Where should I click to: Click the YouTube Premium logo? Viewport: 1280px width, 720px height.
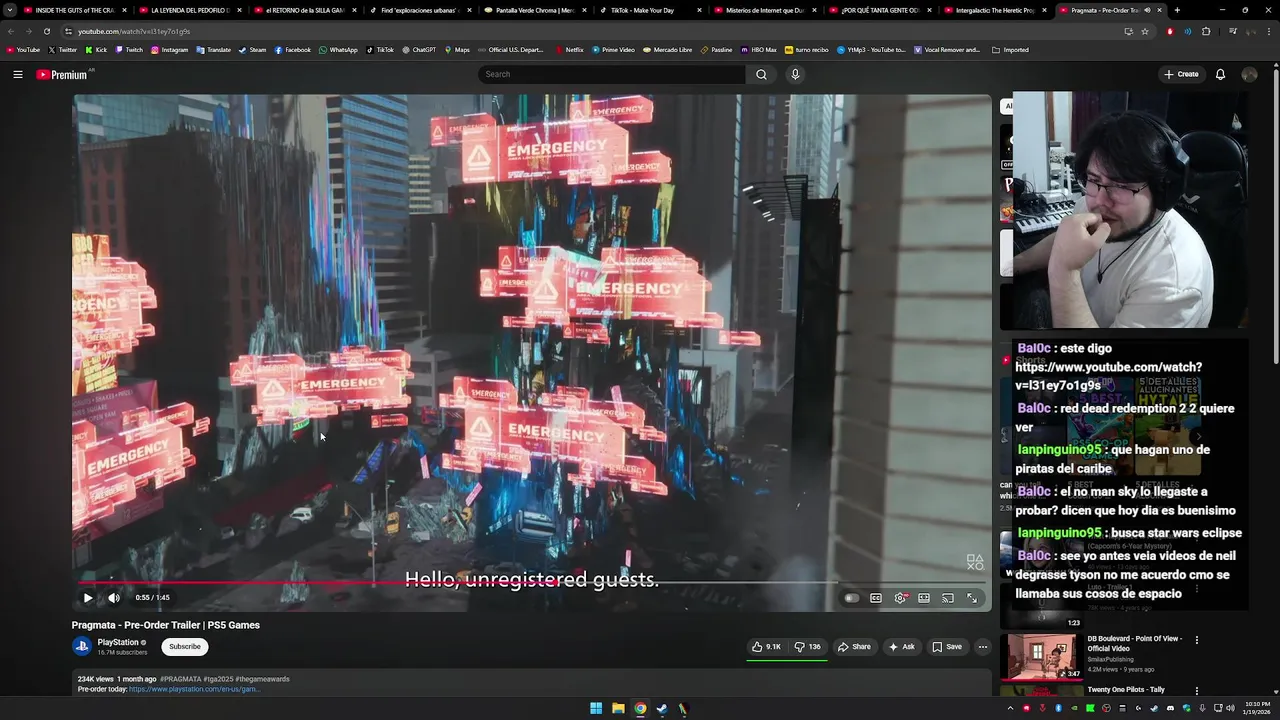pyautogui.click(x=62, y=75)
